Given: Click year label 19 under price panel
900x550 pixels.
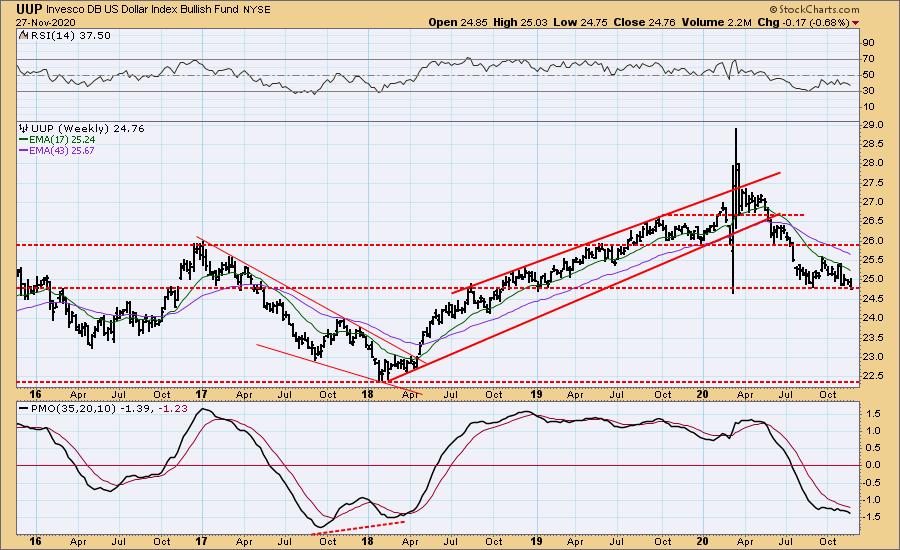Looking at the screenshot, I should tap(536, 394).
